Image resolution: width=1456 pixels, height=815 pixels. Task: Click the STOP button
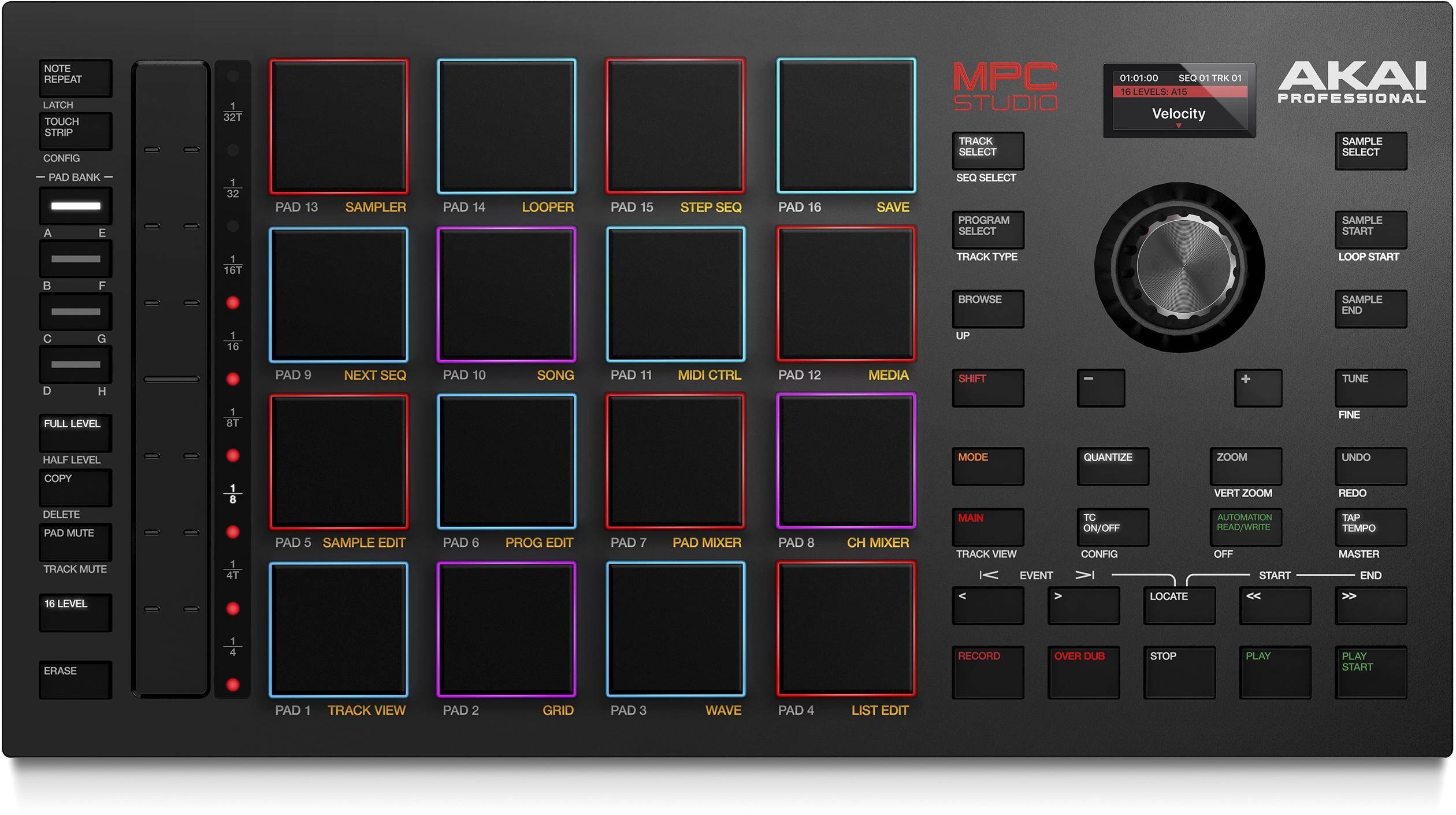click(x=1179, y=673)
